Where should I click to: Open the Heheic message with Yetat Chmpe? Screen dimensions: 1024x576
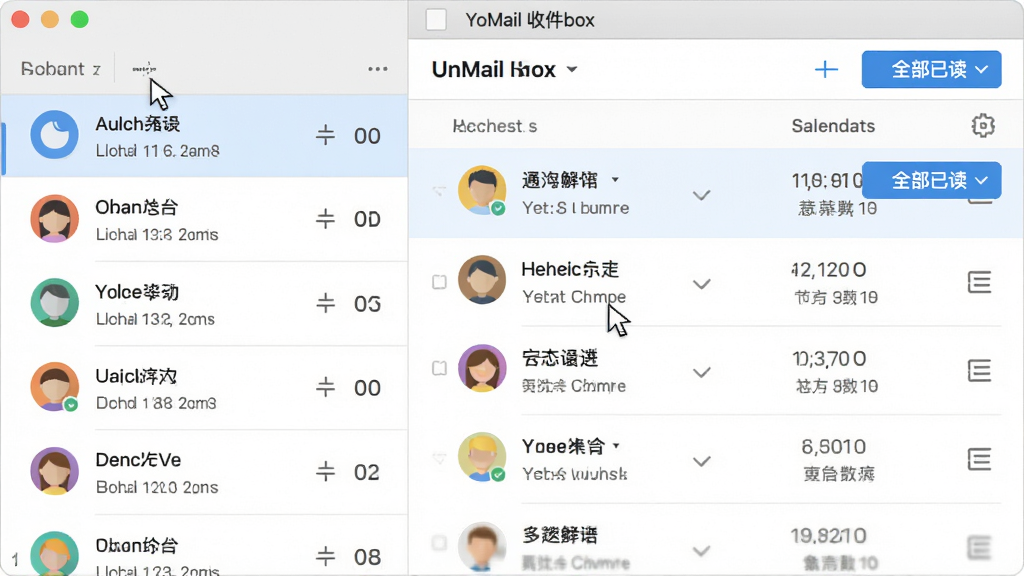[x=716, y=282]
